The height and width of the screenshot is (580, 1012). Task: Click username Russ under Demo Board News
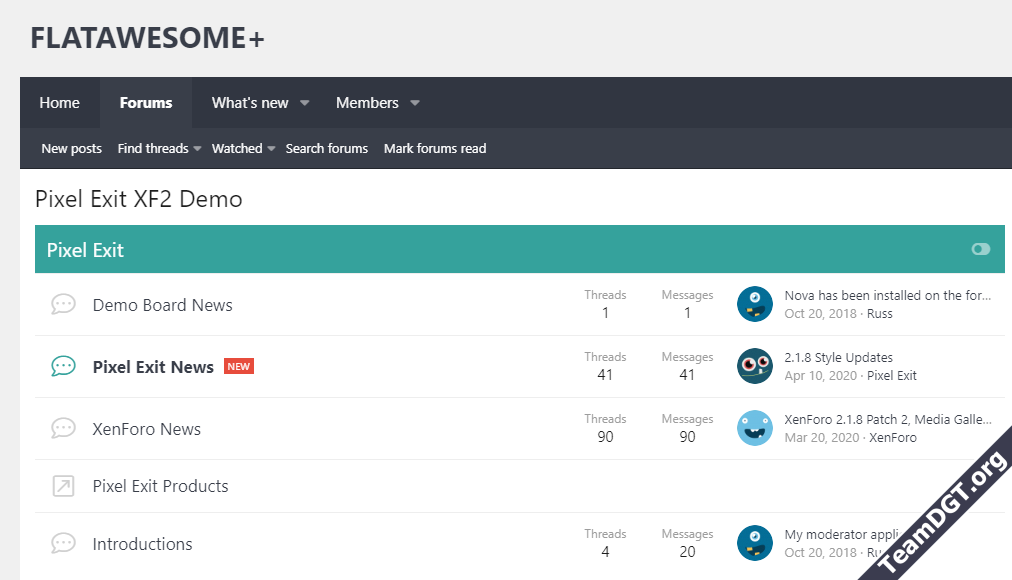point(880,314)
